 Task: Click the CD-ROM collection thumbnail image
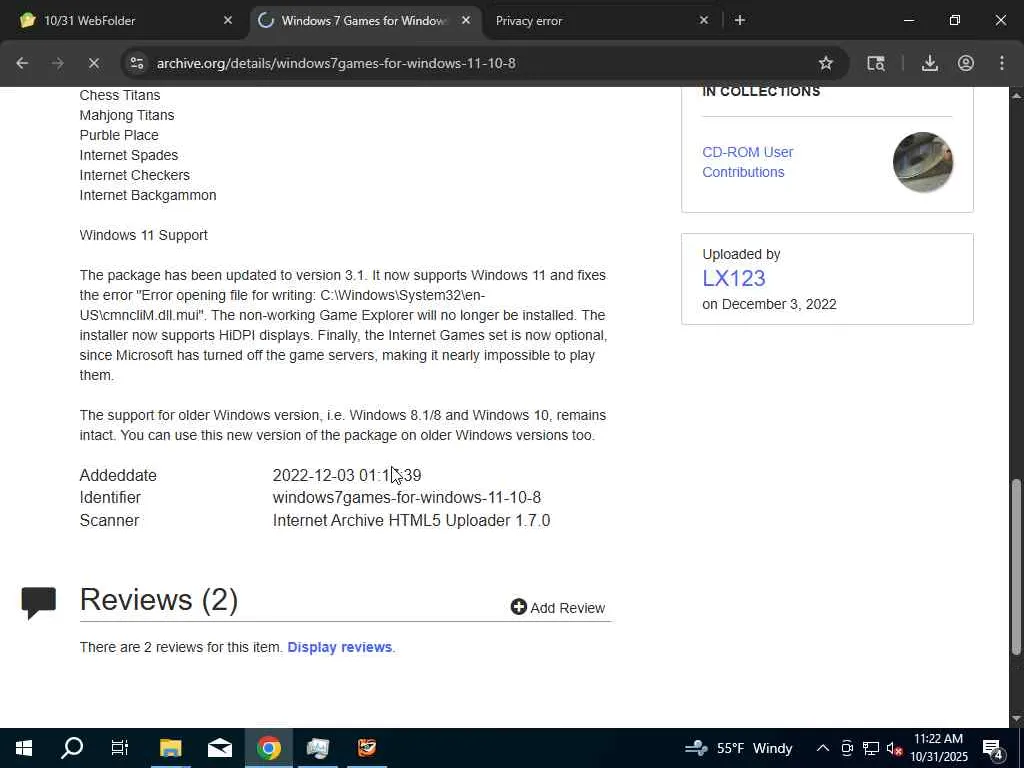[922, 162]
